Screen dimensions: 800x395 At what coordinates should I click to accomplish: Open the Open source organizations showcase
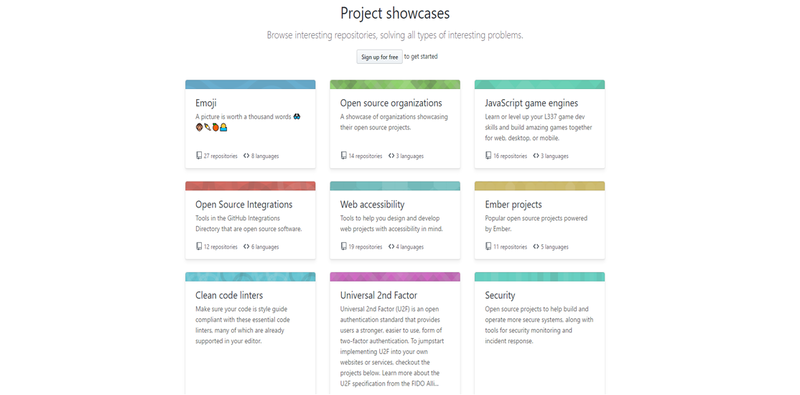tap(391, 103)
